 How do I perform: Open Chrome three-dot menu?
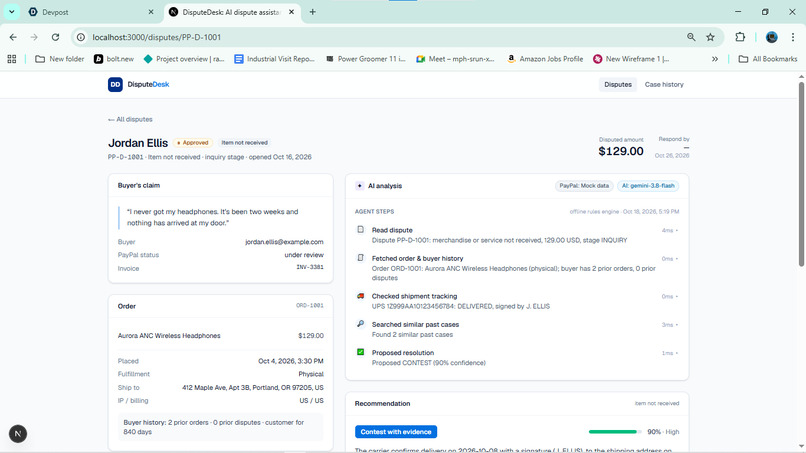pos(793,37)
